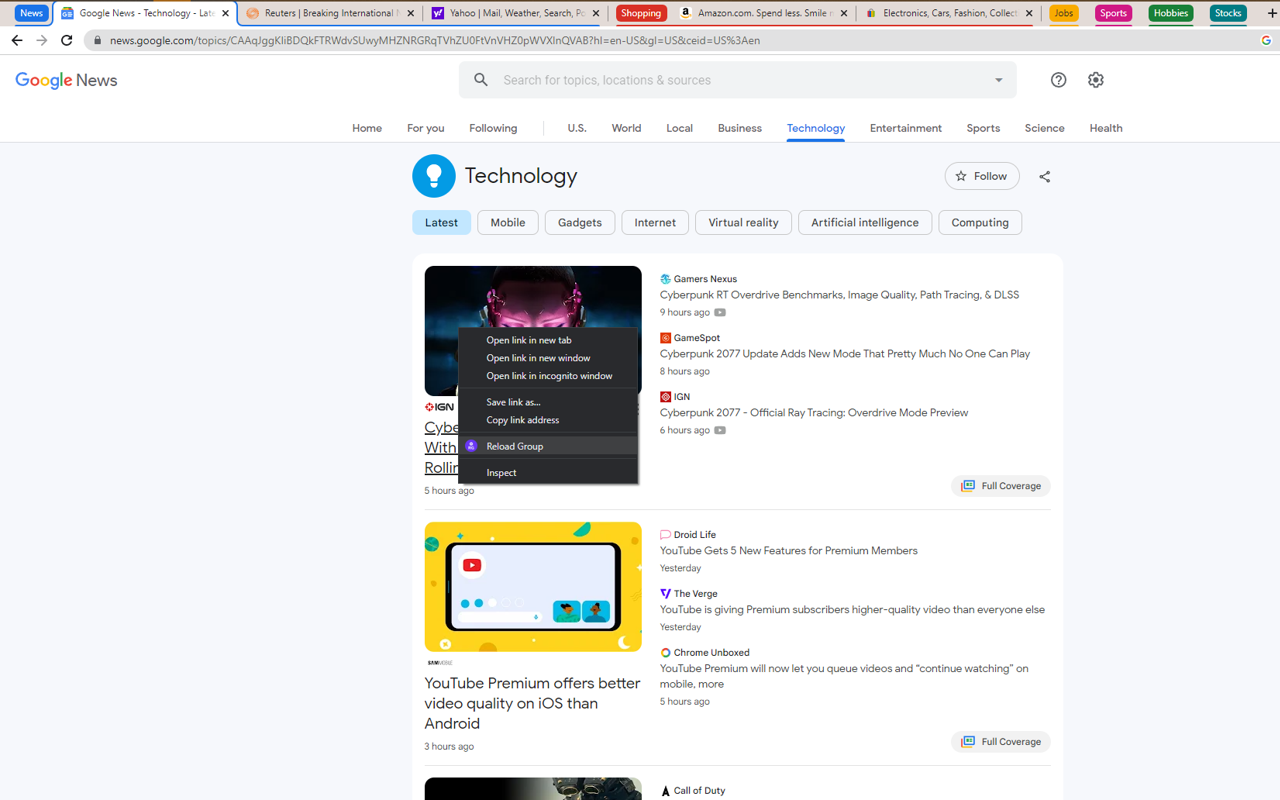The width and height of the screenshot is (1280, 800).
Task: Click inside the browser address bar
Action: pyautogui.click(x=400, y=41)
